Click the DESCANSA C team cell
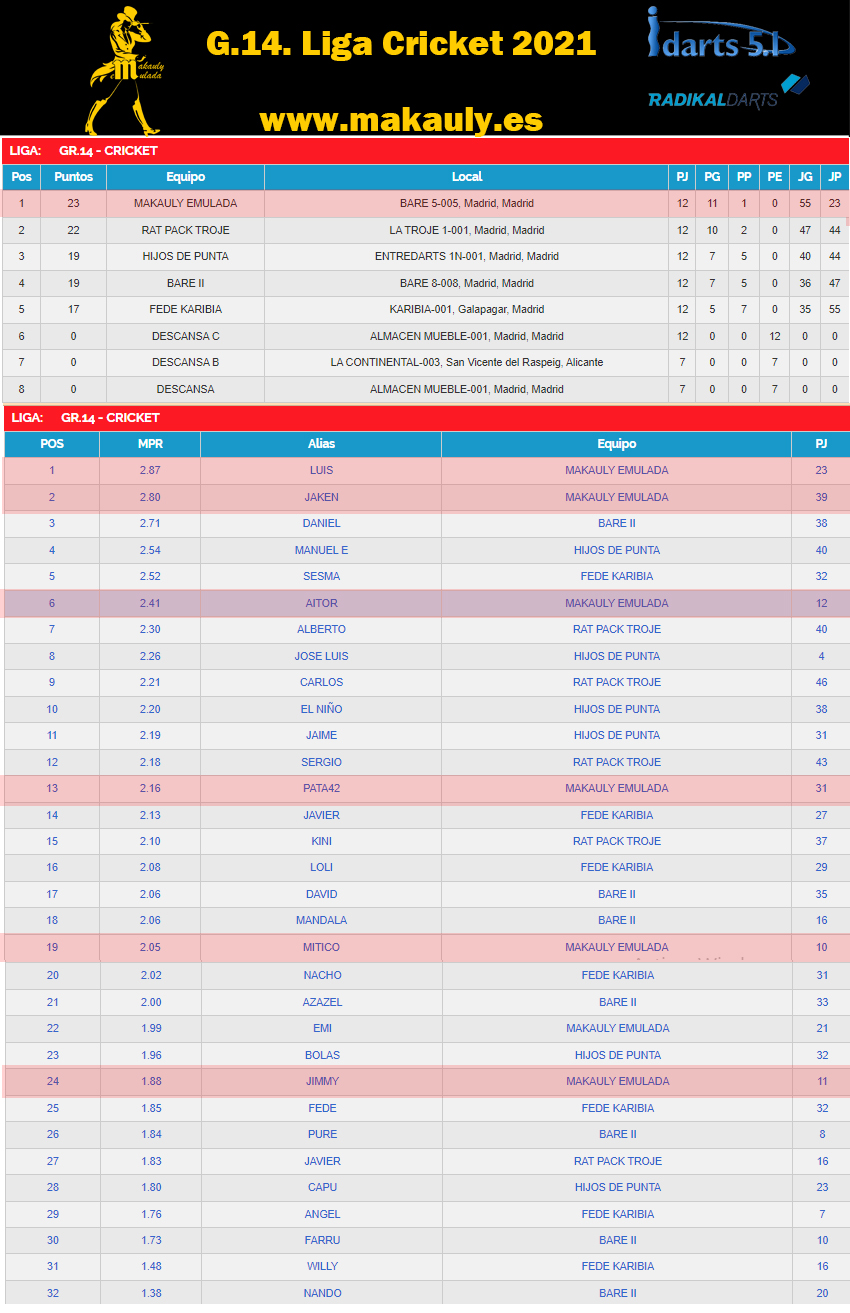 (x=186, y=336)
